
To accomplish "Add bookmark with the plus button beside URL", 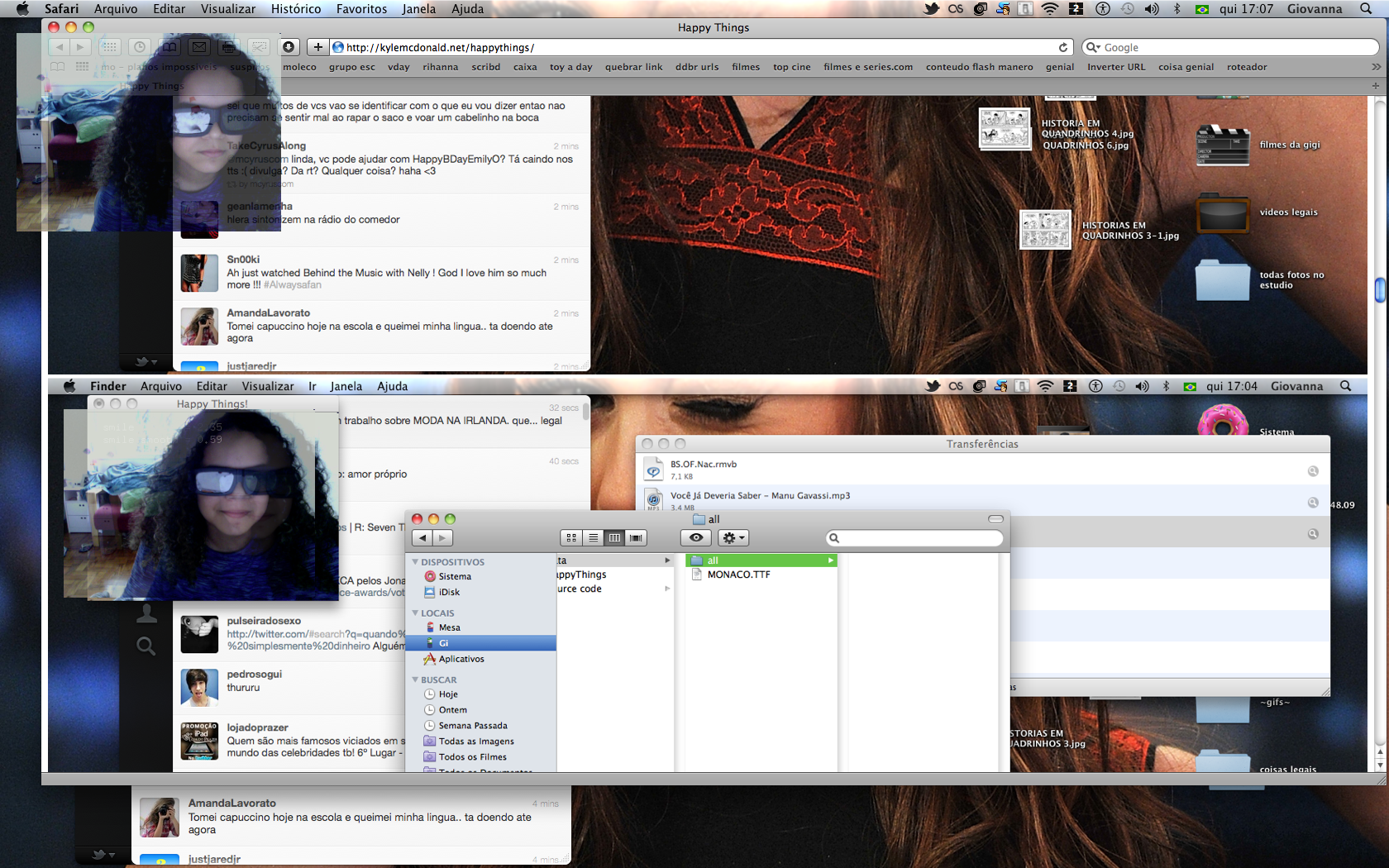I will click(317, 47).
